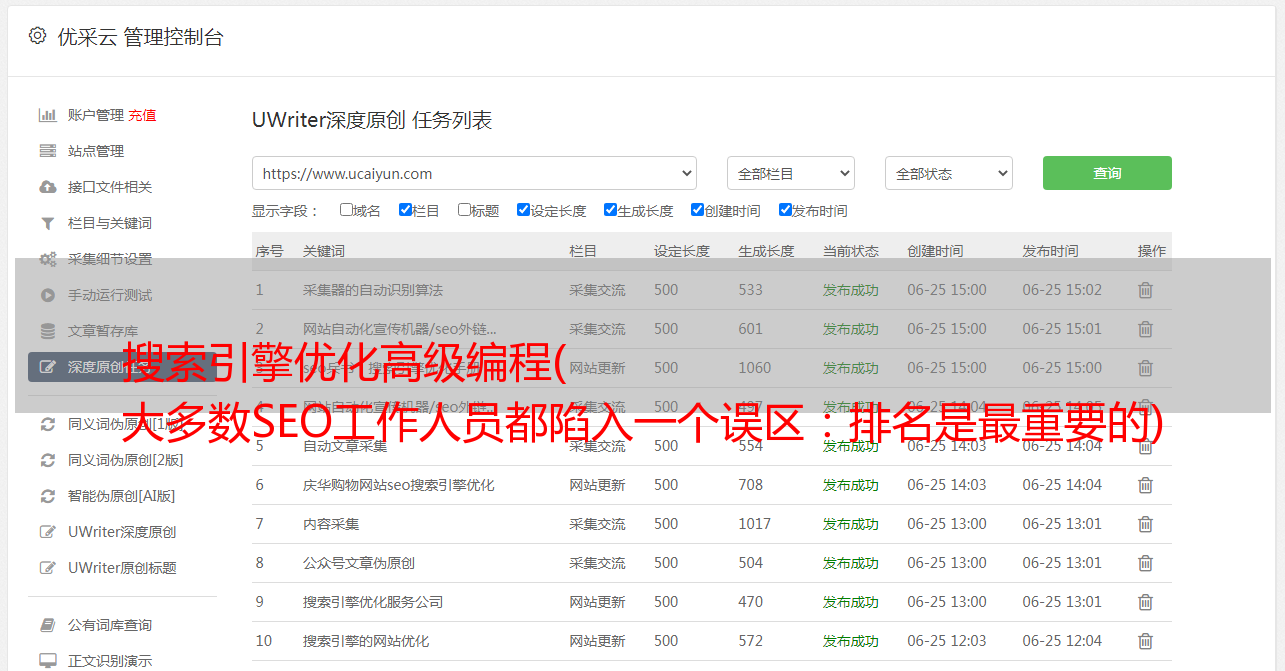Delete row 1 task 采集器的自动识别算法
Image resolution: width=1285 pixels, height=671 pixels.
click(1145, 290)
